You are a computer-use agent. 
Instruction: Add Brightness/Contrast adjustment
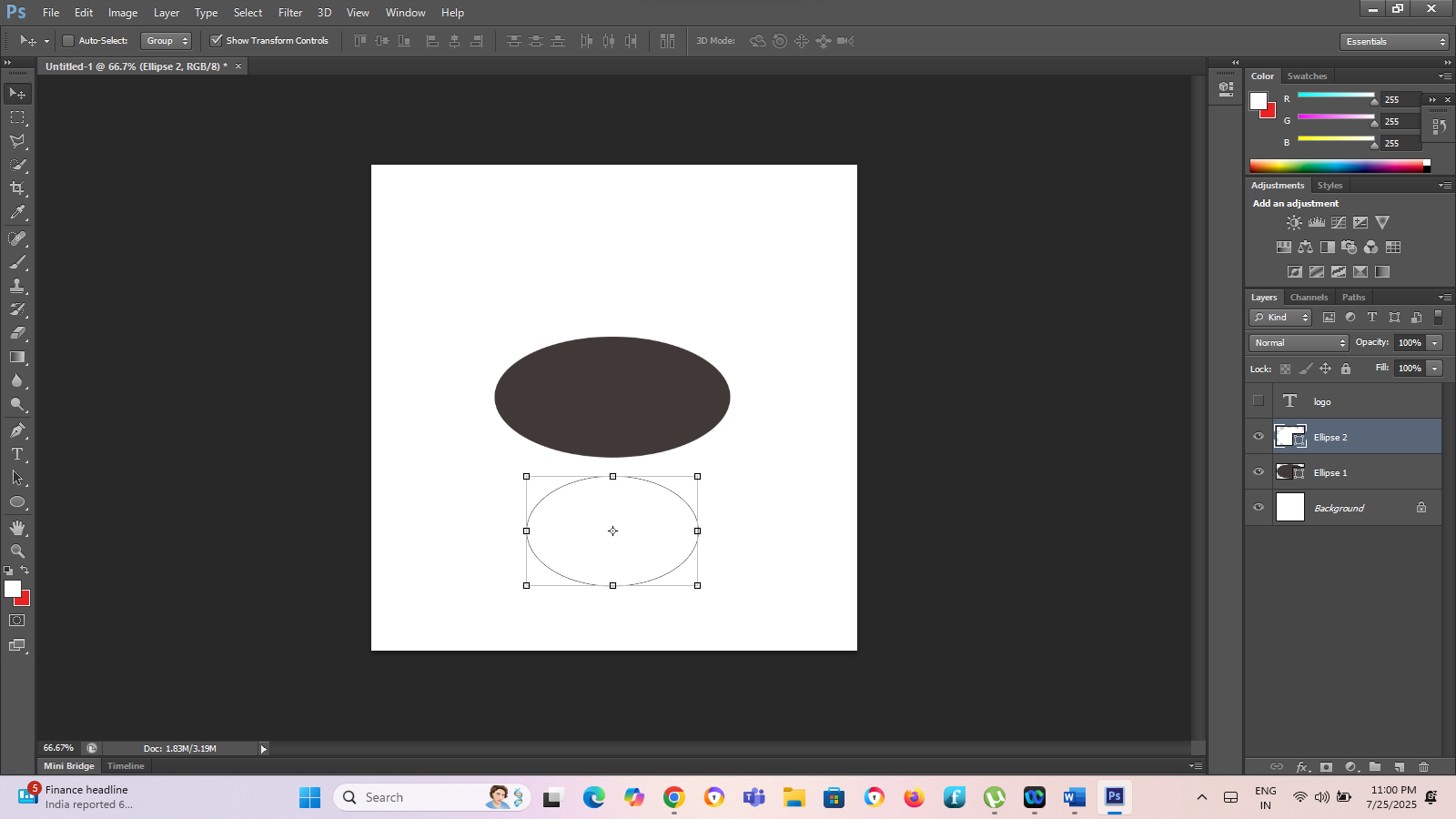pos(1294,222)
